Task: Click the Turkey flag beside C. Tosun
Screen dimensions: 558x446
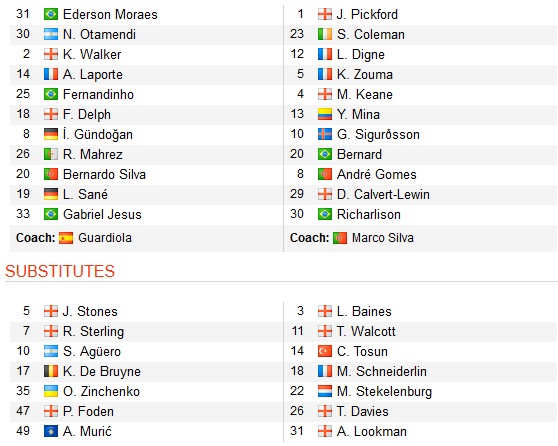Action: click(x=325, y=351)
